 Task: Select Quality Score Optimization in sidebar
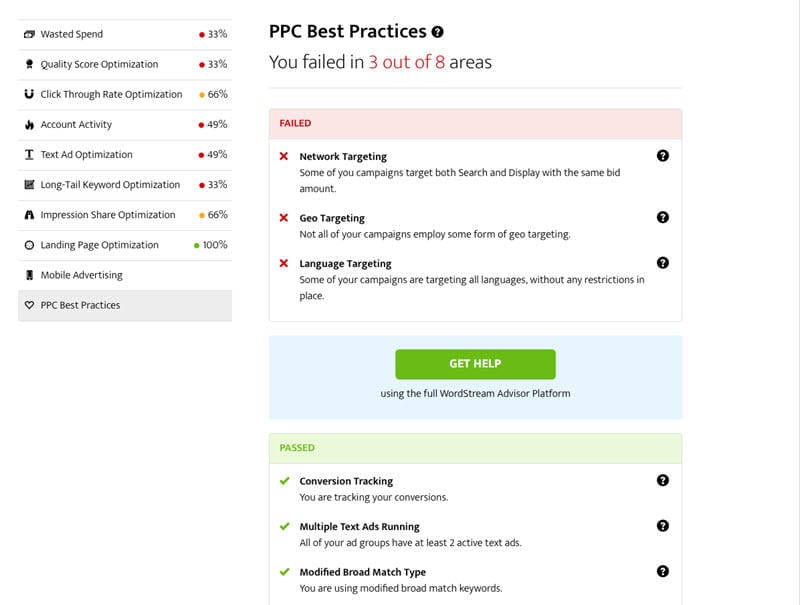pos(125,64)
